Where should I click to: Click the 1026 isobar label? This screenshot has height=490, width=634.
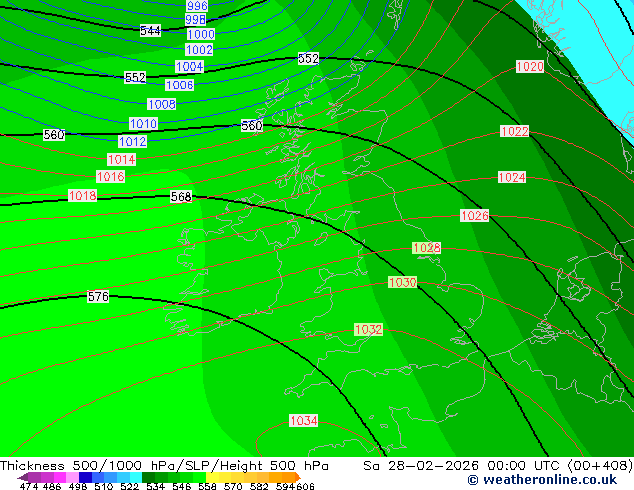click(475, 215)
